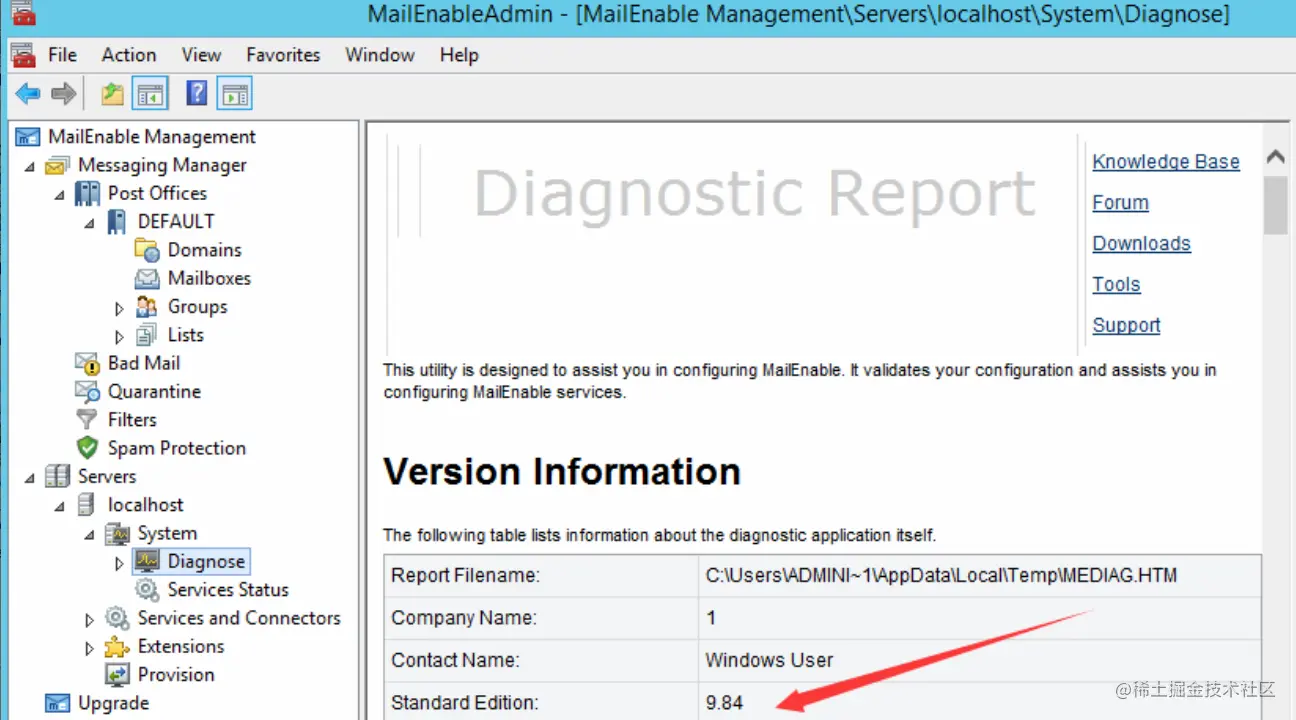
Task: Select the Mailboxes tree label
Action: coord(209,278)
